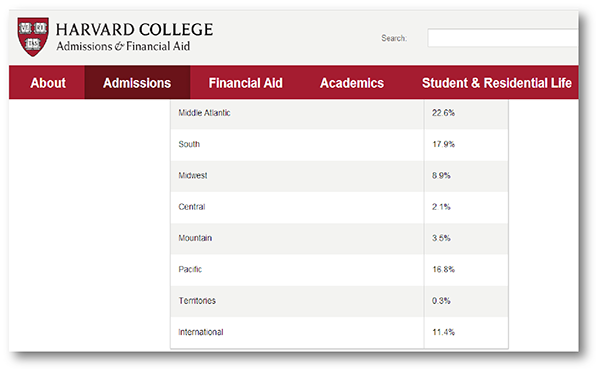This screenshot has width=600, height=373.
Task: Click the Central region label
Action: click(x=192, y=207)
